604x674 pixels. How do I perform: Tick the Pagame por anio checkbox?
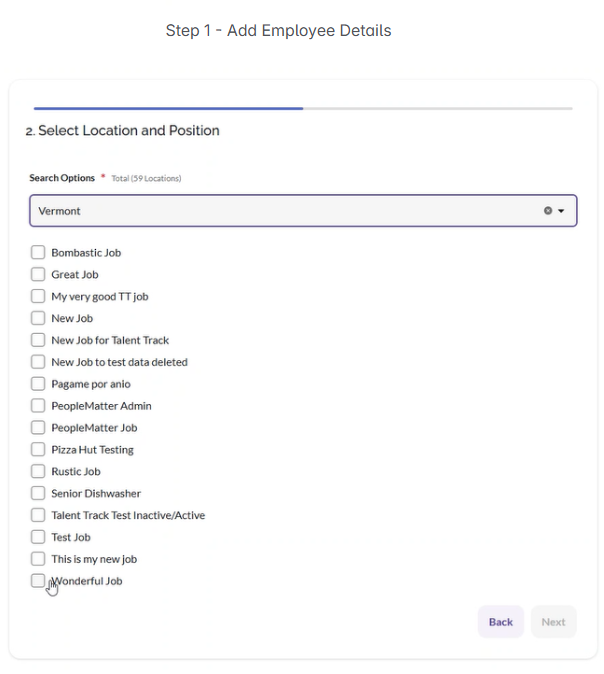tap(38, 384)
